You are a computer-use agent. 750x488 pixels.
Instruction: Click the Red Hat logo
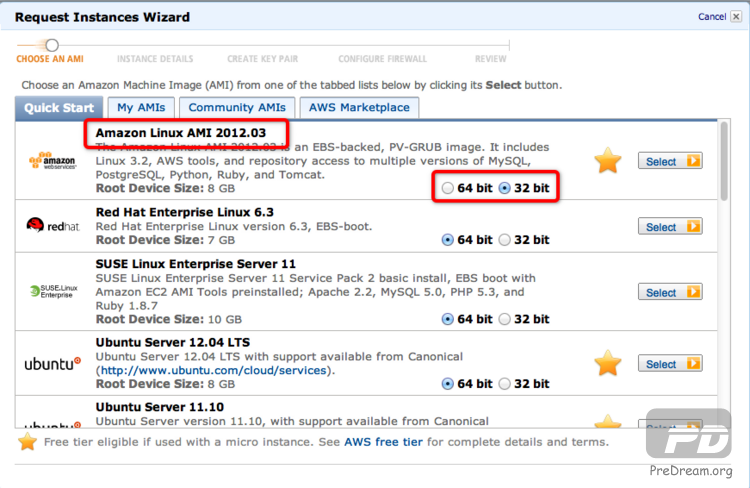pos(53,225)
